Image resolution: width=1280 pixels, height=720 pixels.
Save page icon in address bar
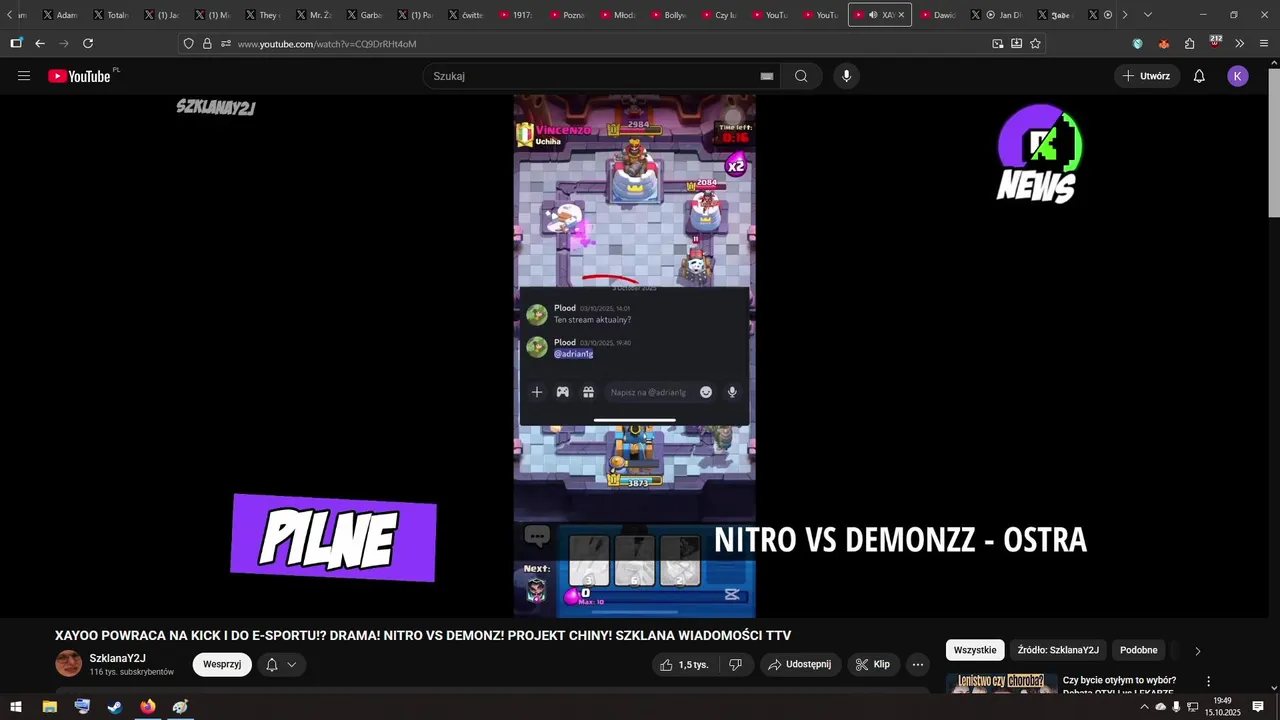click(1016, 43)
